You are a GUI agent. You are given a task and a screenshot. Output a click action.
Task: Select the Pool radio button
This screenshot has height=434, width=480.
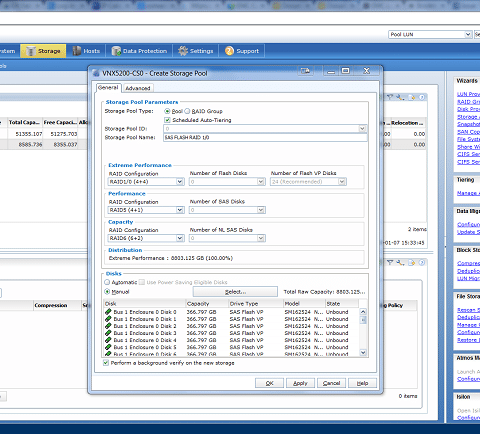[x=167, y=111]
